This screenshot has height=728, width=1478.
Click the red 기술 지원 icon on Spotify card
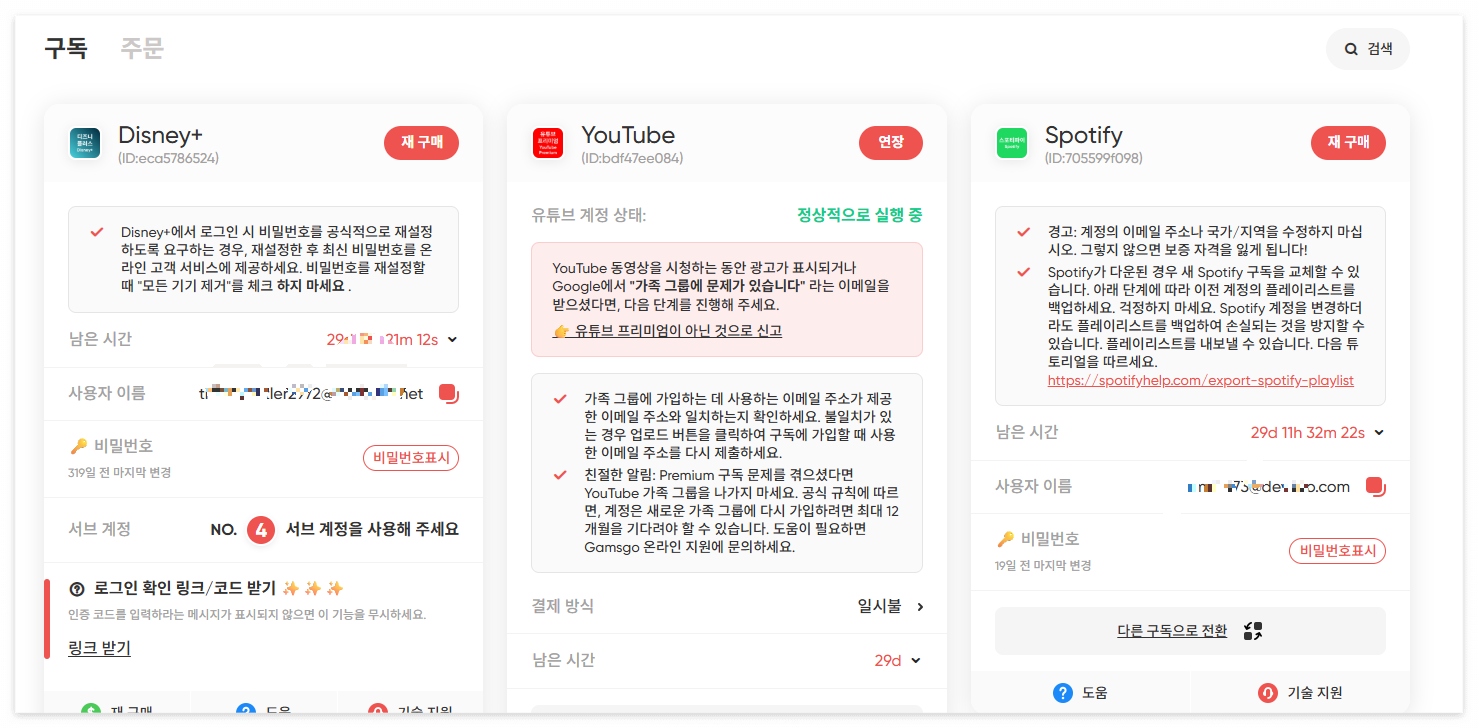point(1267,692)
